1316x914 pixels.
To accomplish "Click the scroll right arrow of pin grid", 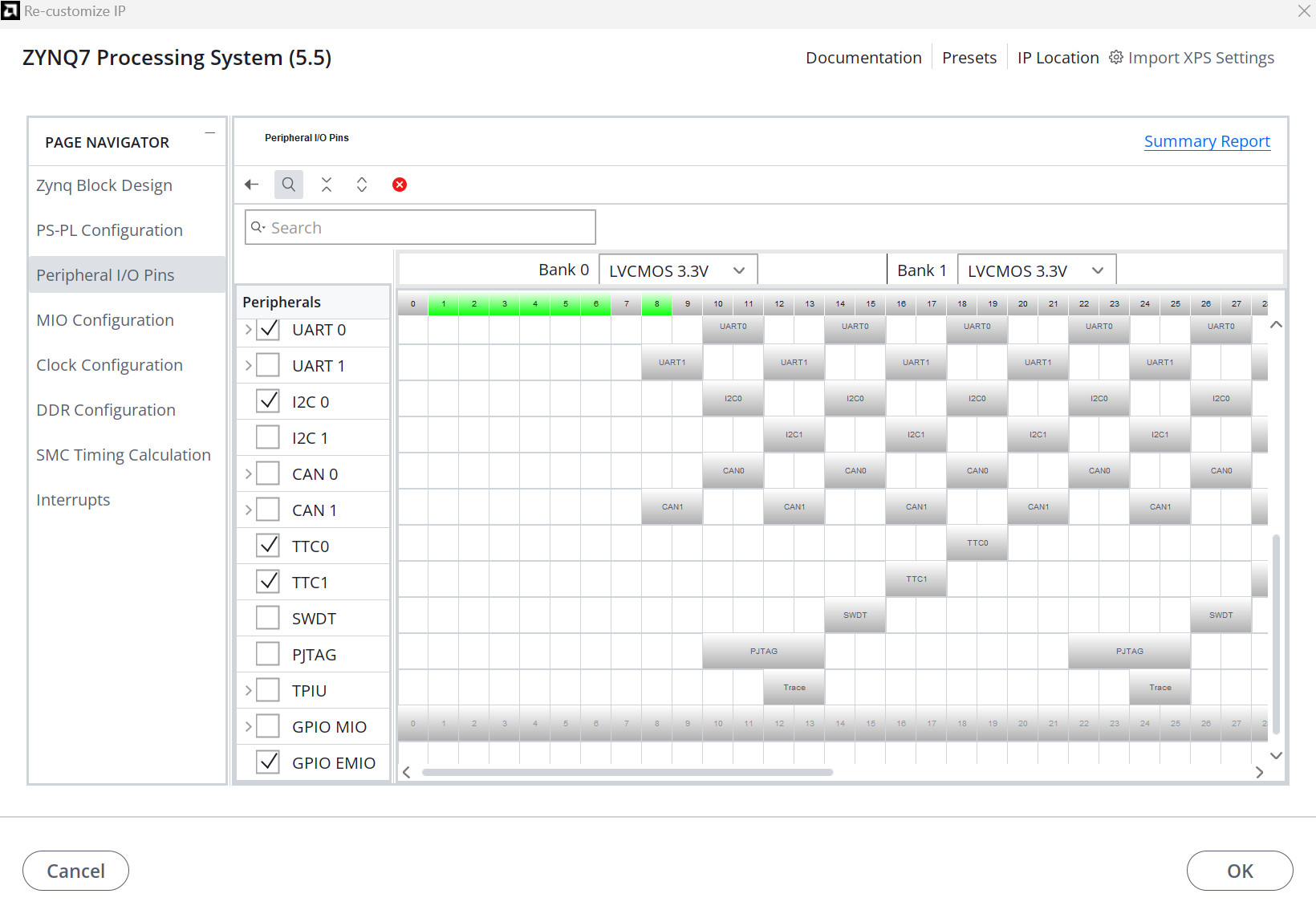I will tap(1259, 772).
